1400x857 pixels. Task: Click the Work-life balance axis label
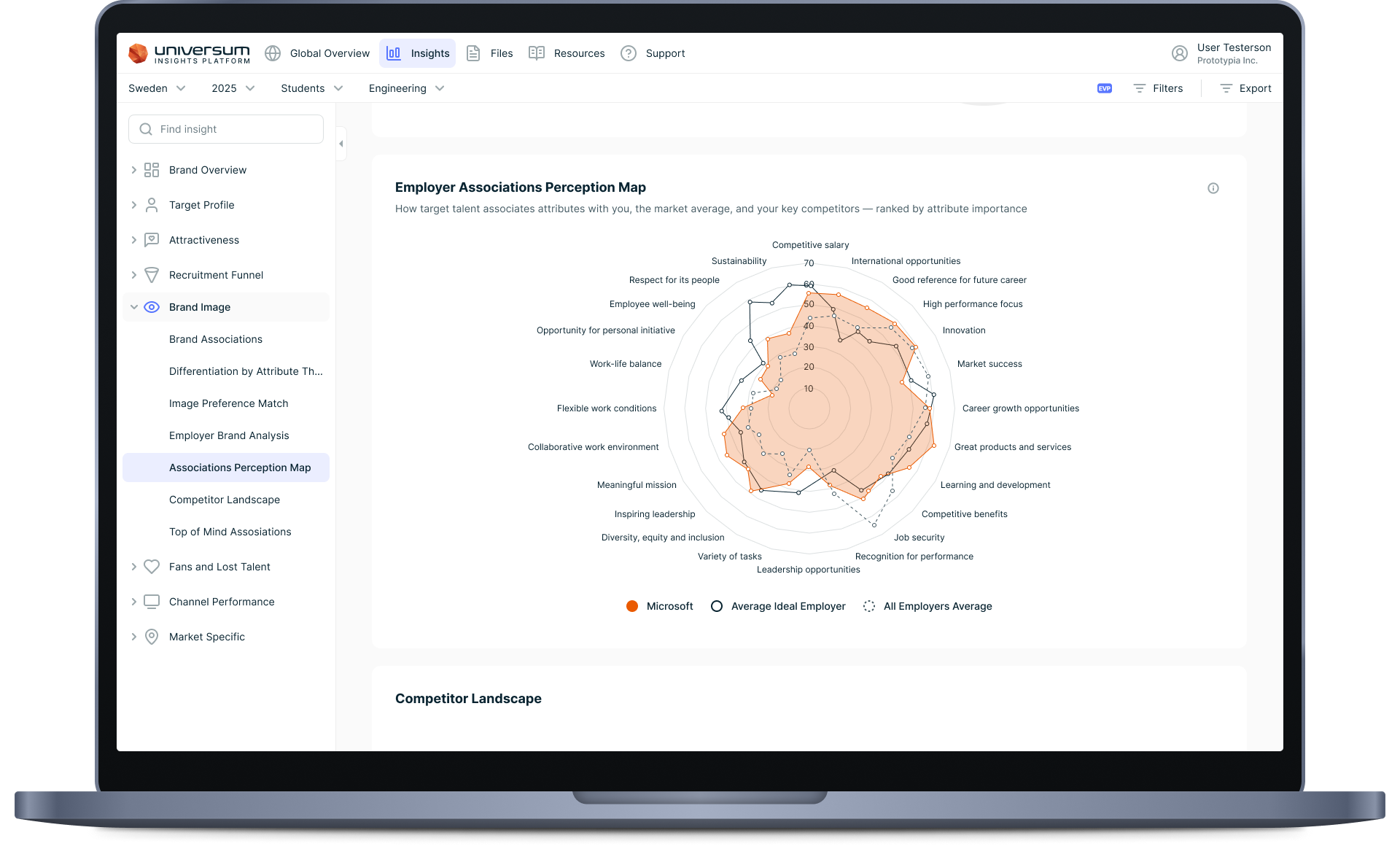click(x=626, y=364)
